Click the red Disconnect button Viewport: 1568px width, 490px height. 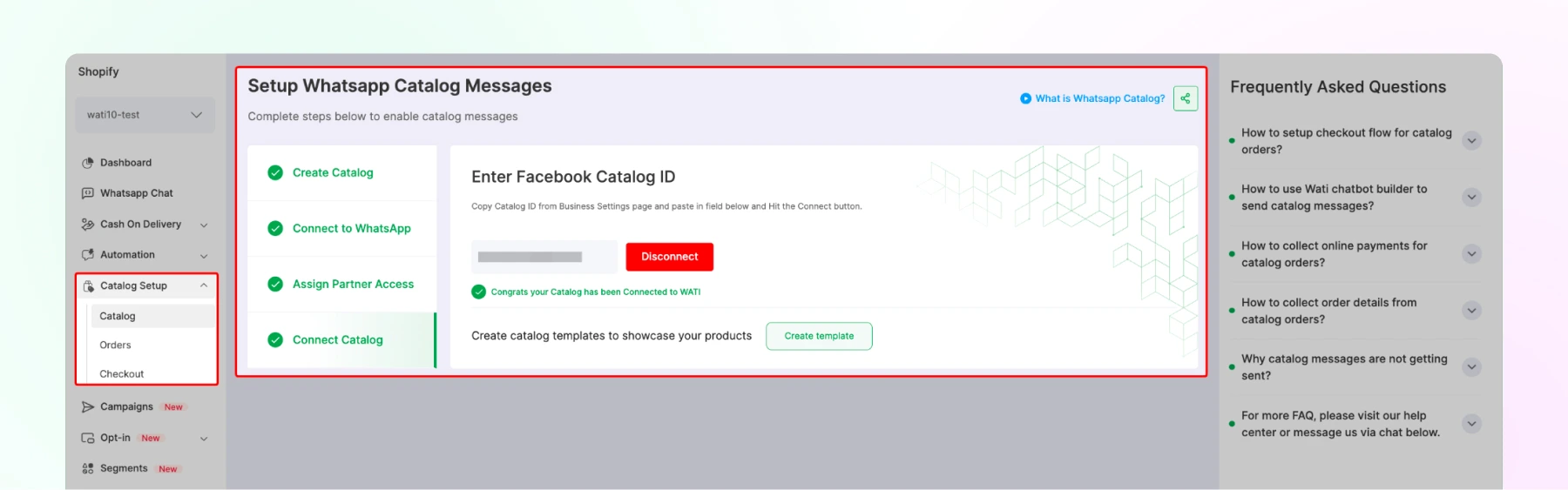pyautogui.click(x=669, y=257)
